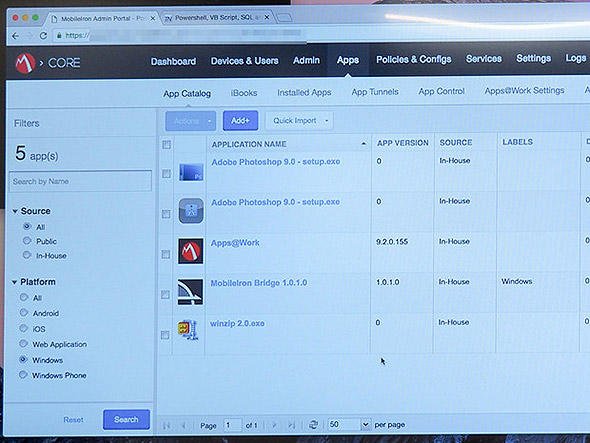Image resolution: width=590 pixels, height=443 pixels.
Task: Click the winzip 2.0.exe app icon
Action: pyautogui.click(x=189, y=330)
